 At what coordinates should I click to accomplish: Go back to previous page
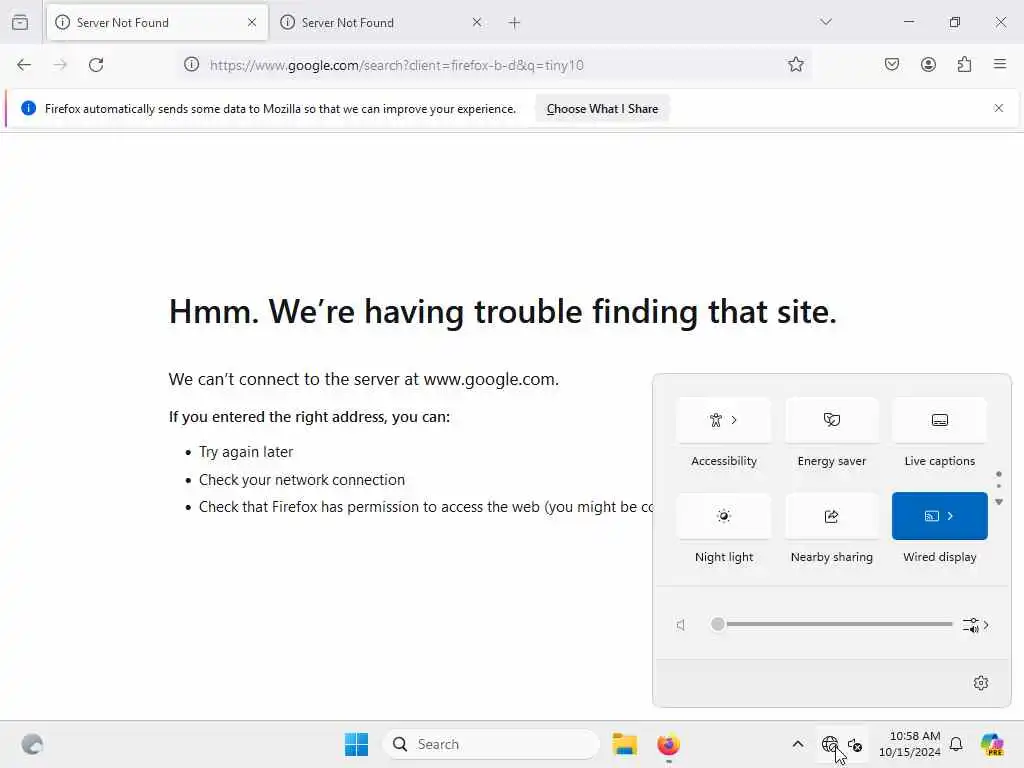click(24, 65)
